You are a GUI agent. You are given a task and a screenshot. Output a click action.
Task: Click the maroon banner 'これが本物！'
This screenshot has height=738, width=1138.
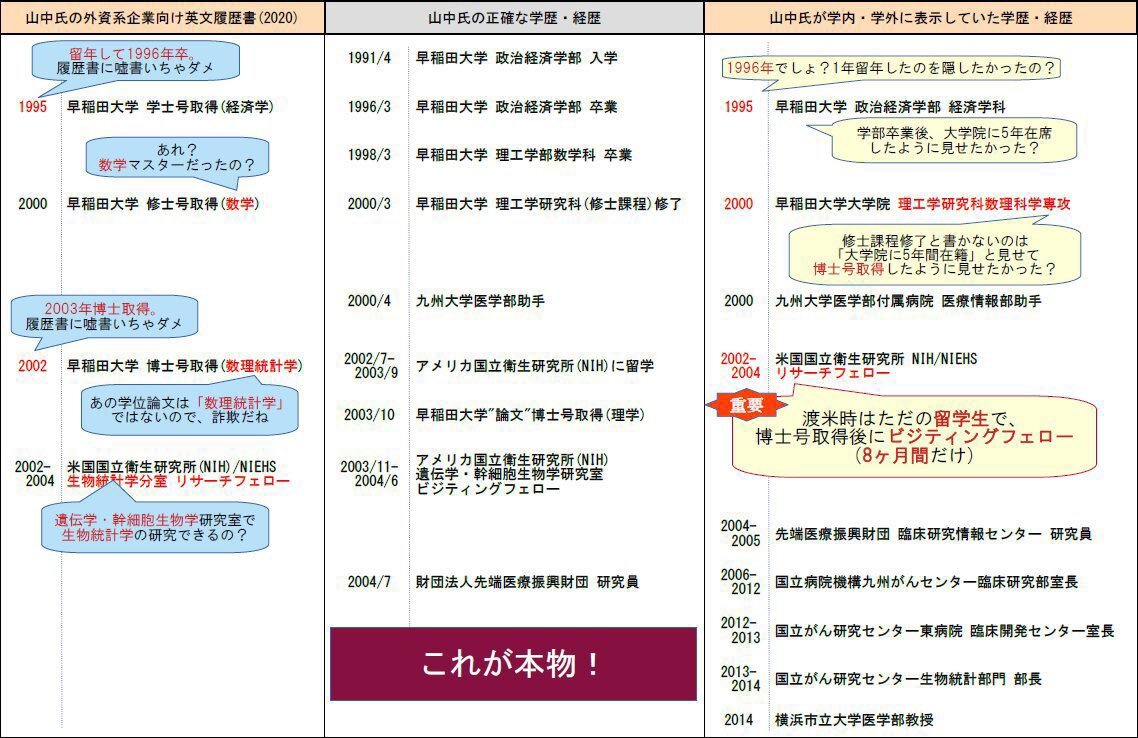[x=513, y=664]
